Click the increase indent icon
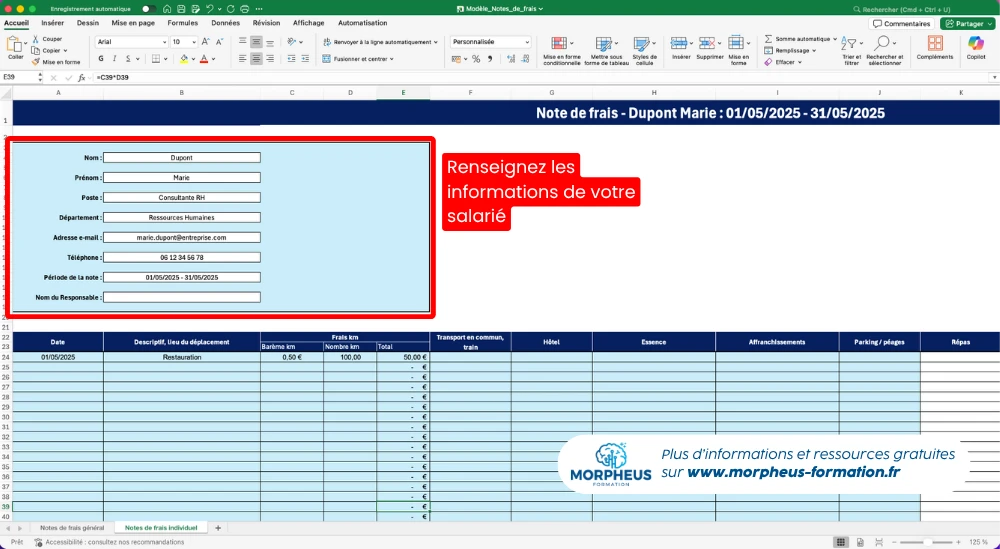 click(305, 59)
